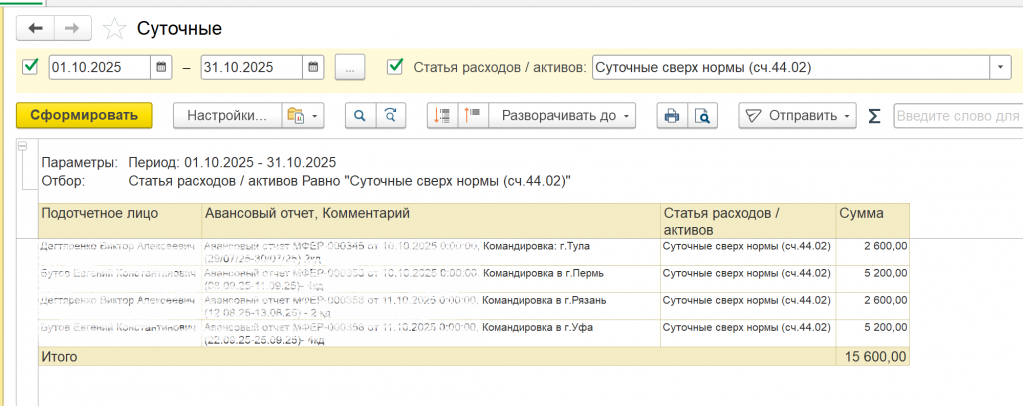This screenshot has width=1023, height=406.
Task: Add Суточные report to favorites star
Action: point(116,28)
